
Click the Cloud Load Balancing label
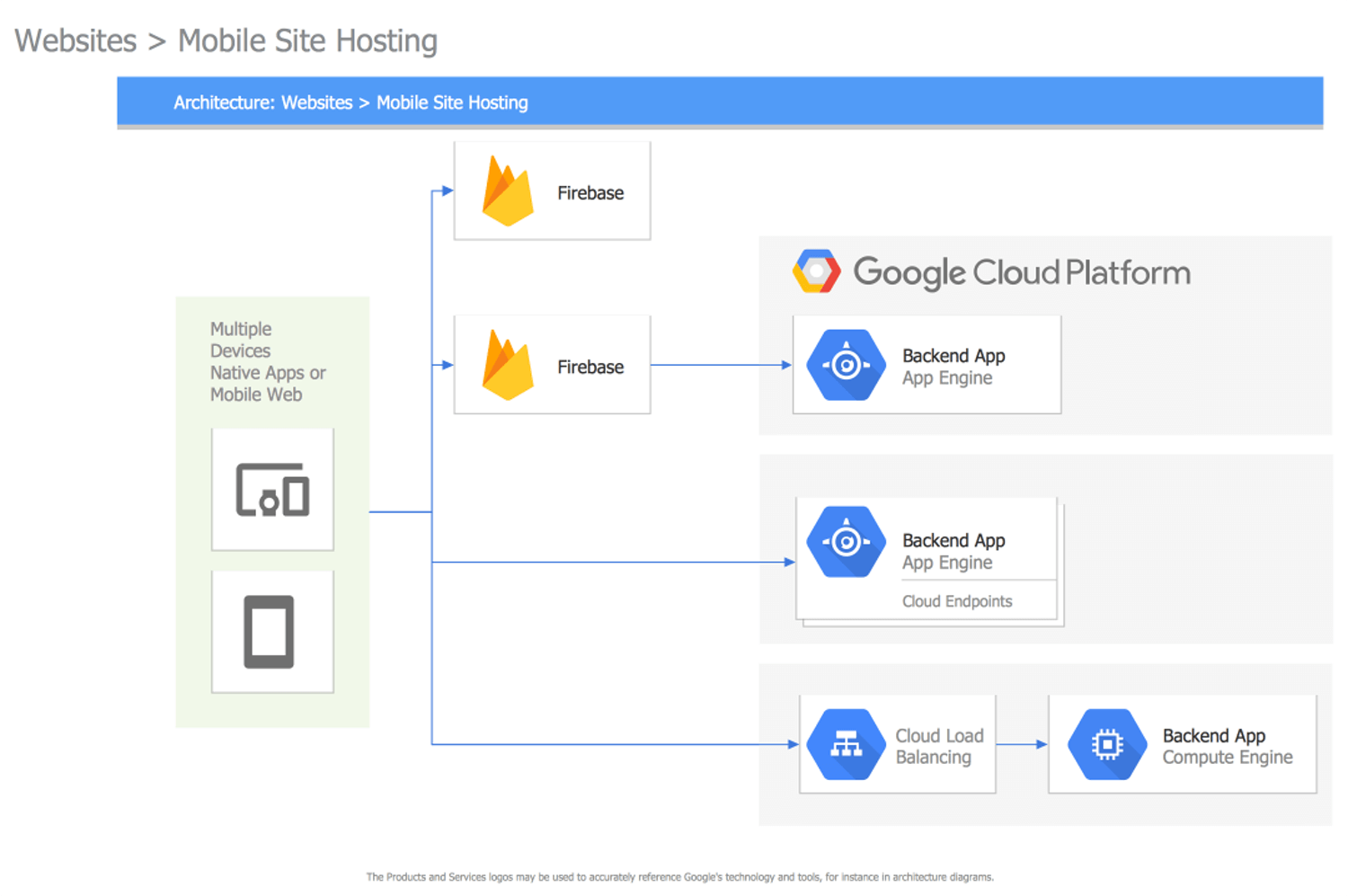point(939,747)
